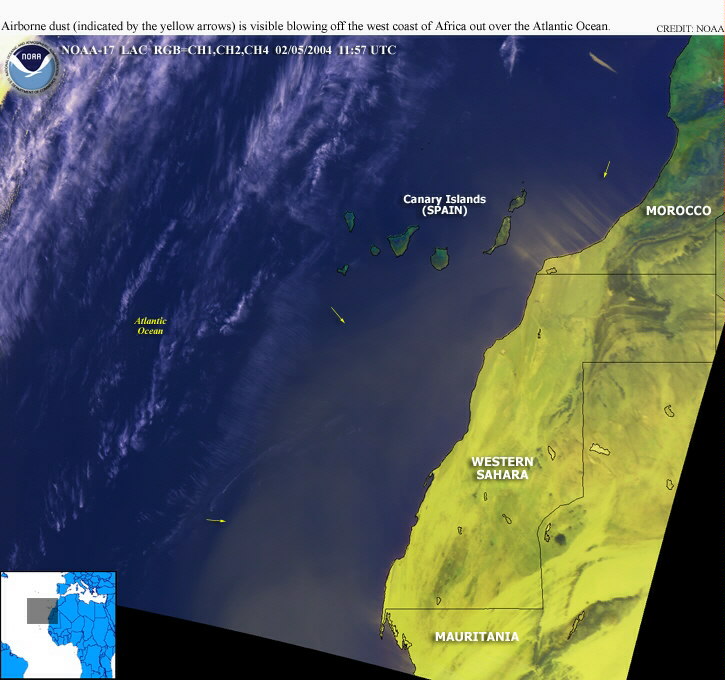
Task: Click the "Airborne dust" caption sentence
Action: pyautogui.click(x=305, y=26)
